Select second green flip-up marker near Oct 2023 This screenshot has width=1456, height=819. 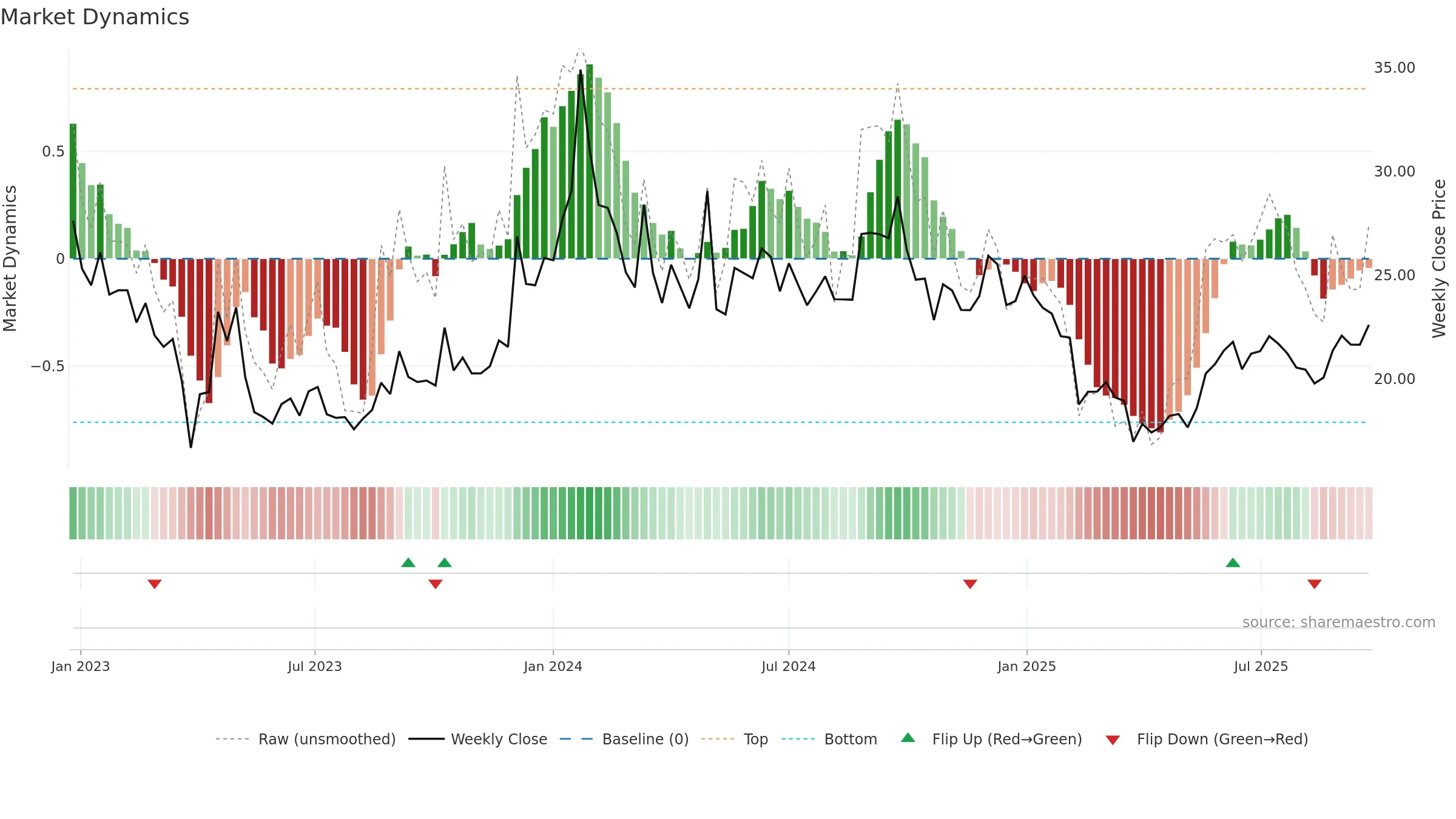[x=445, y=562]
